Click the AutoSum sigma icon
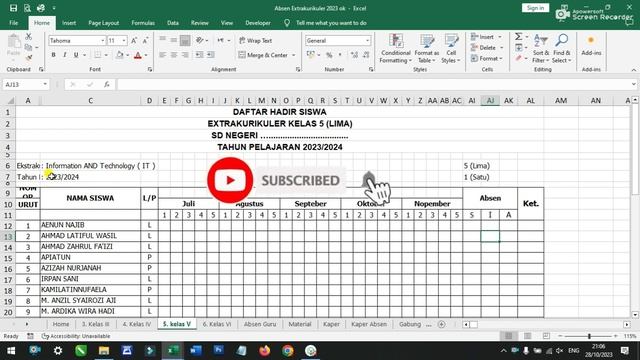Viewport: 640px width, 360px height. point(518,37)
